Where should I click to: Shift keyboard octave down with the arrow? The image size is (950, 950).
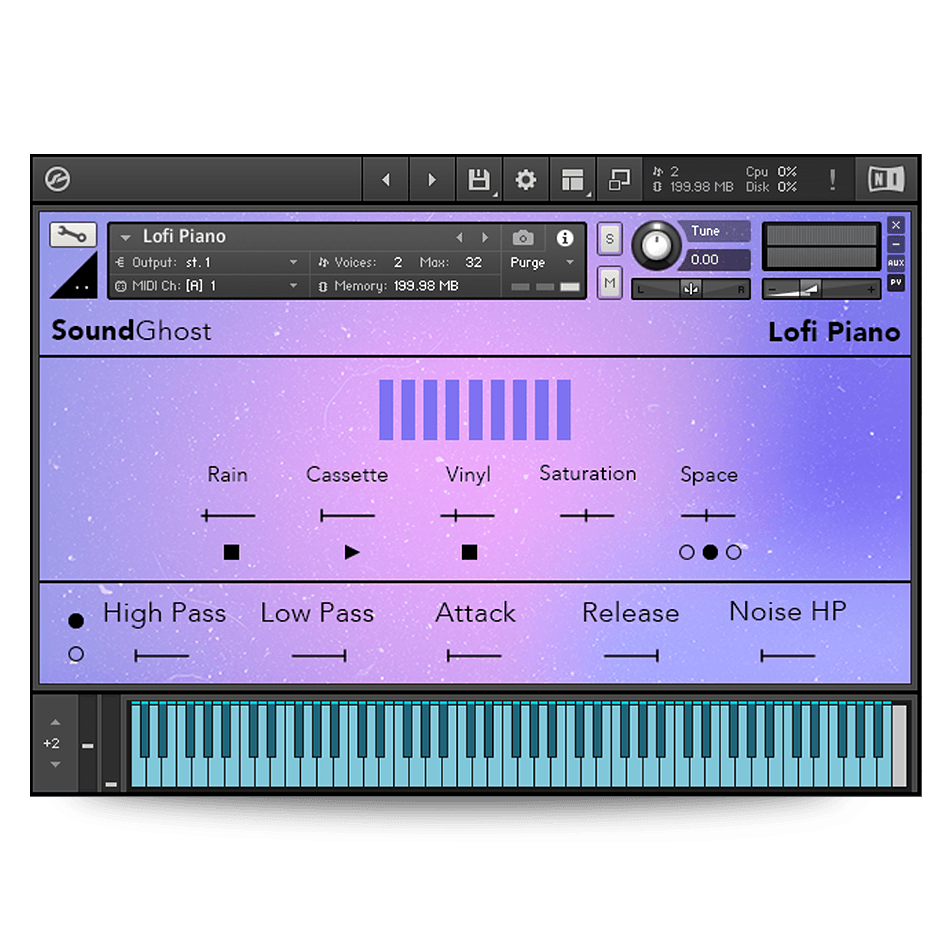click(x=55, y=765)
